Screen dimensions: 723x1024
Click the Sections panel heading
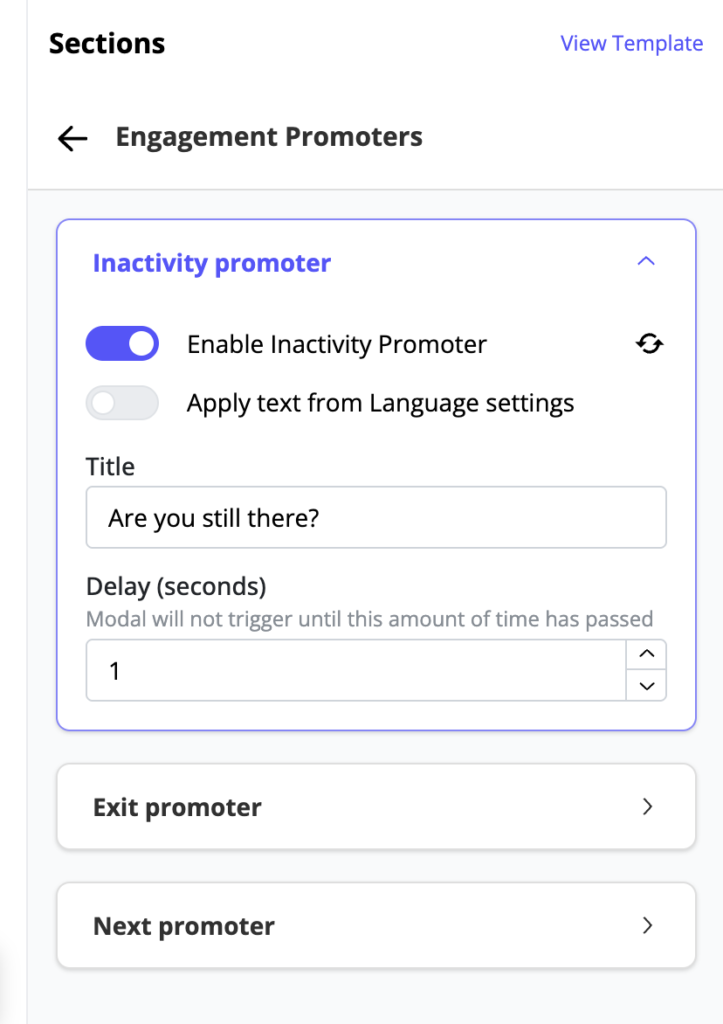pyautogui.click(x=107, y=44)
